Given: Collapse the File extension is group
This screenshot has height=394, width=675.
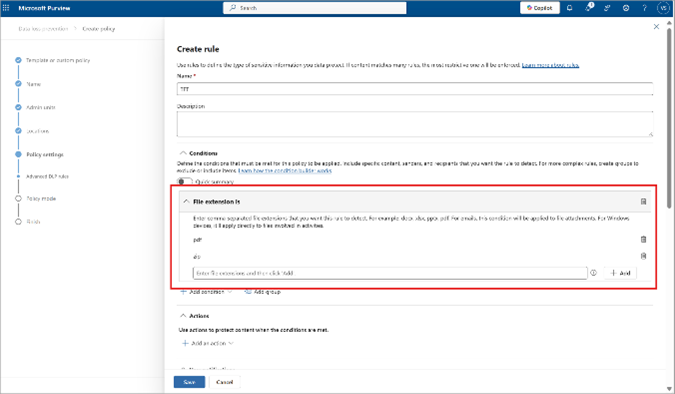Looking at the screenshot, I should coord(186,202).
